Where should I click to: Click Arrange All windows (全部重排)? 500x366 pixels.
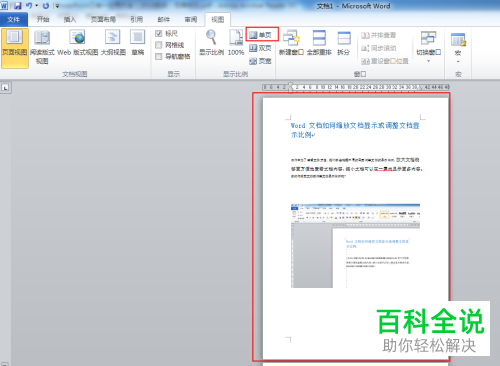(x=319, y=43)
